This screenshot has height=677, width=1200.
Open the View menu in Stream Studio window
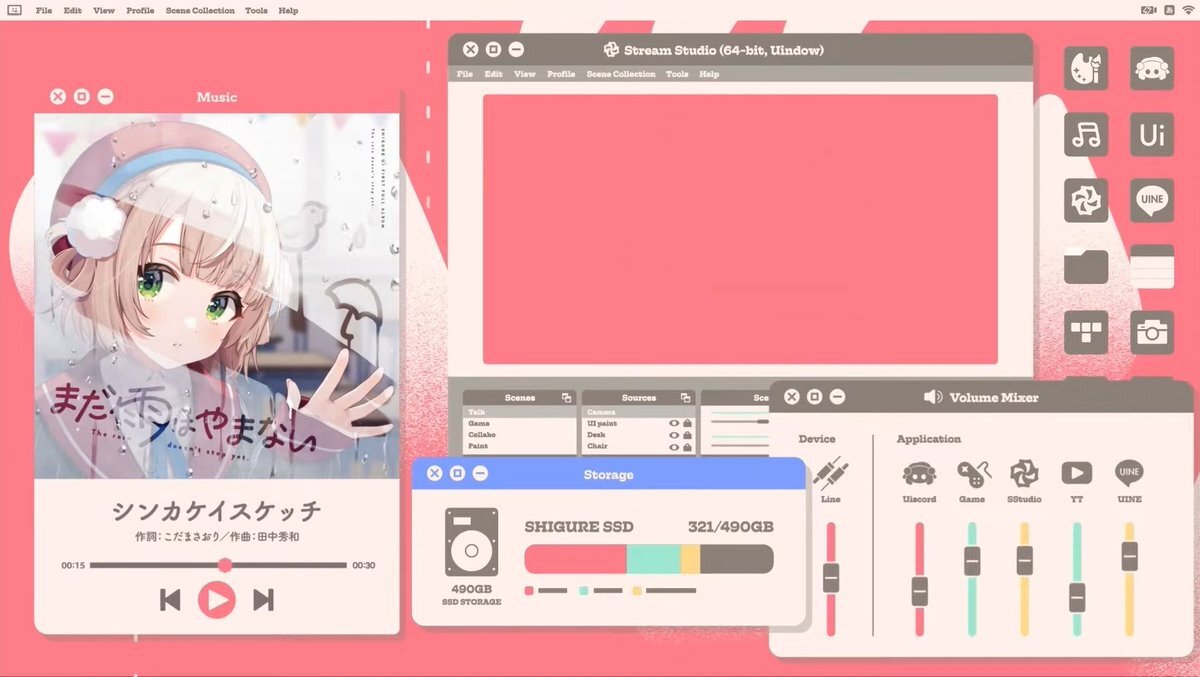(525, 74)
